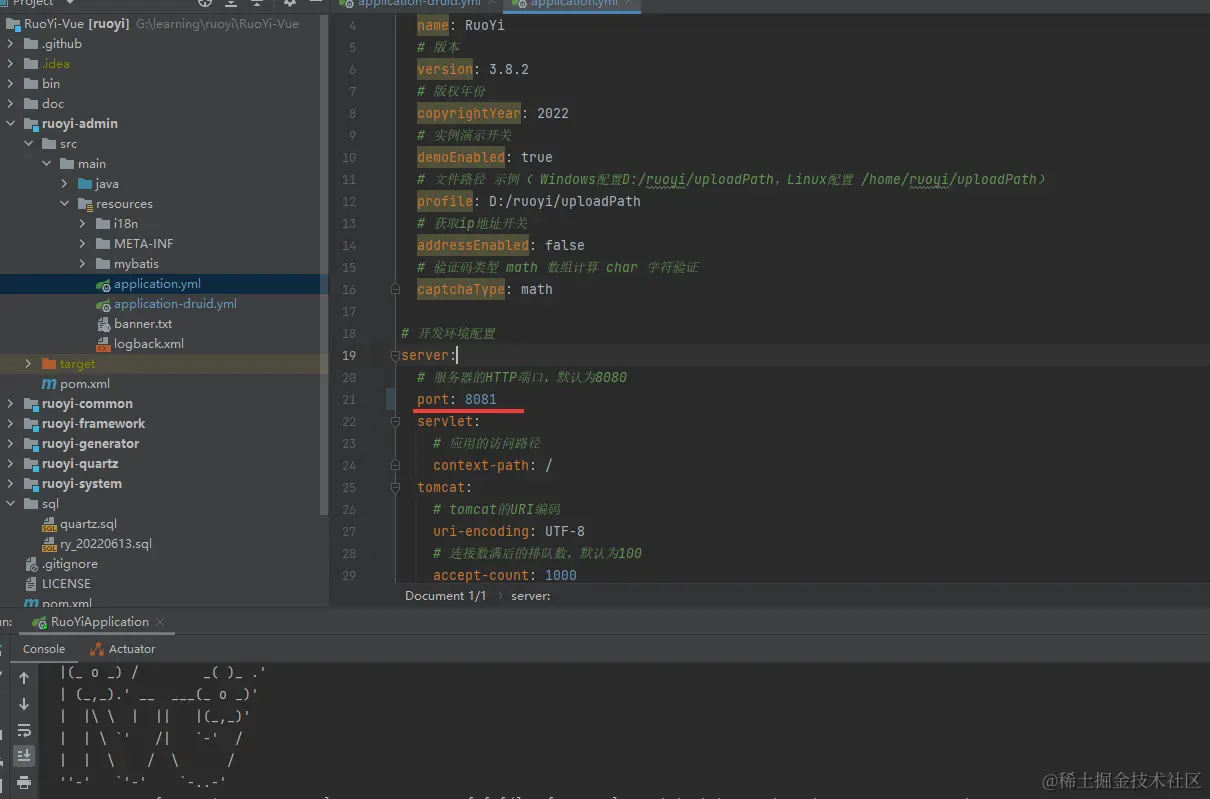Expand the ruoyi-generator module
The width and height of the screenshot is (1210, 799).
(10, 444)
